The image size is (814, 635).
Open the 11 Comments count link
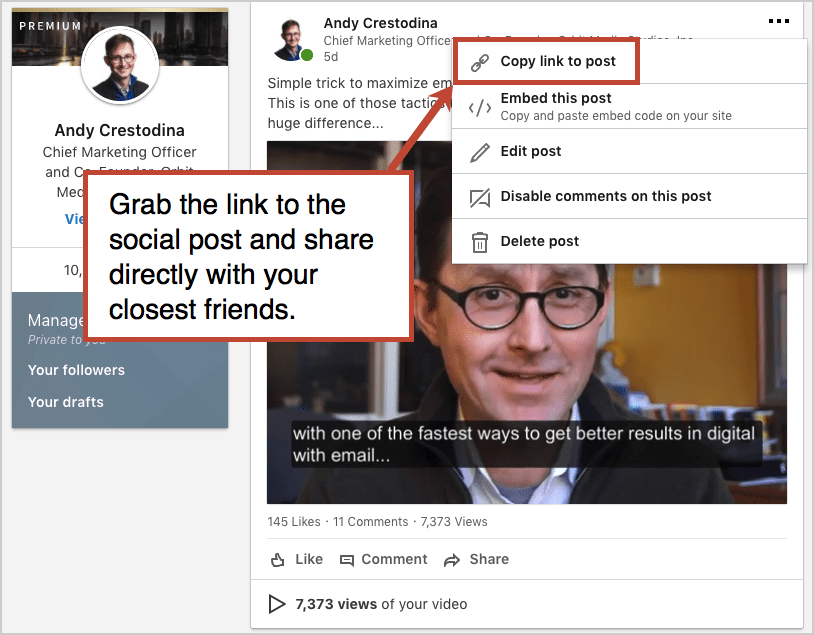click(x=371, y=522)
